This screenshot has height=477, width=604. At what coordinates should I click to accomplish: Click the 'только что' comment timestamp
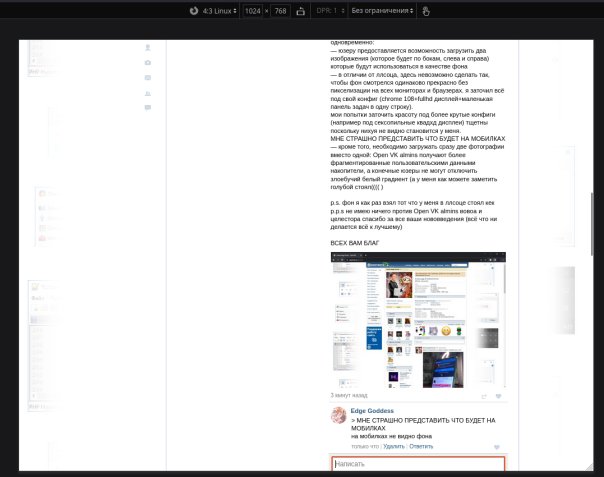(365, 446)
